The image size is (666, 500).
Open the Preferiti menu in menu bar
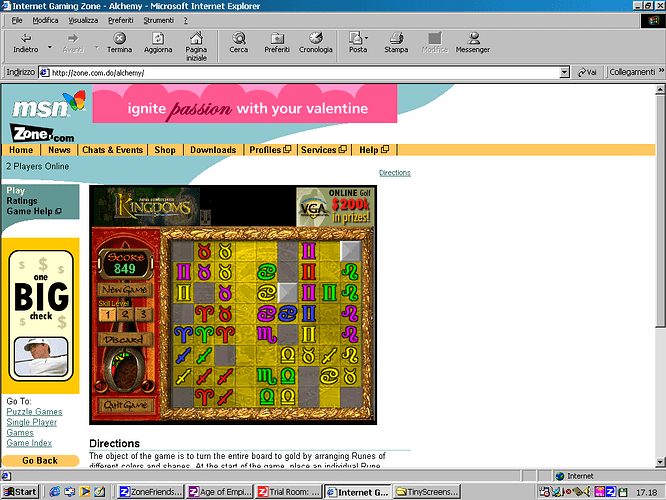tap(121, 20)
